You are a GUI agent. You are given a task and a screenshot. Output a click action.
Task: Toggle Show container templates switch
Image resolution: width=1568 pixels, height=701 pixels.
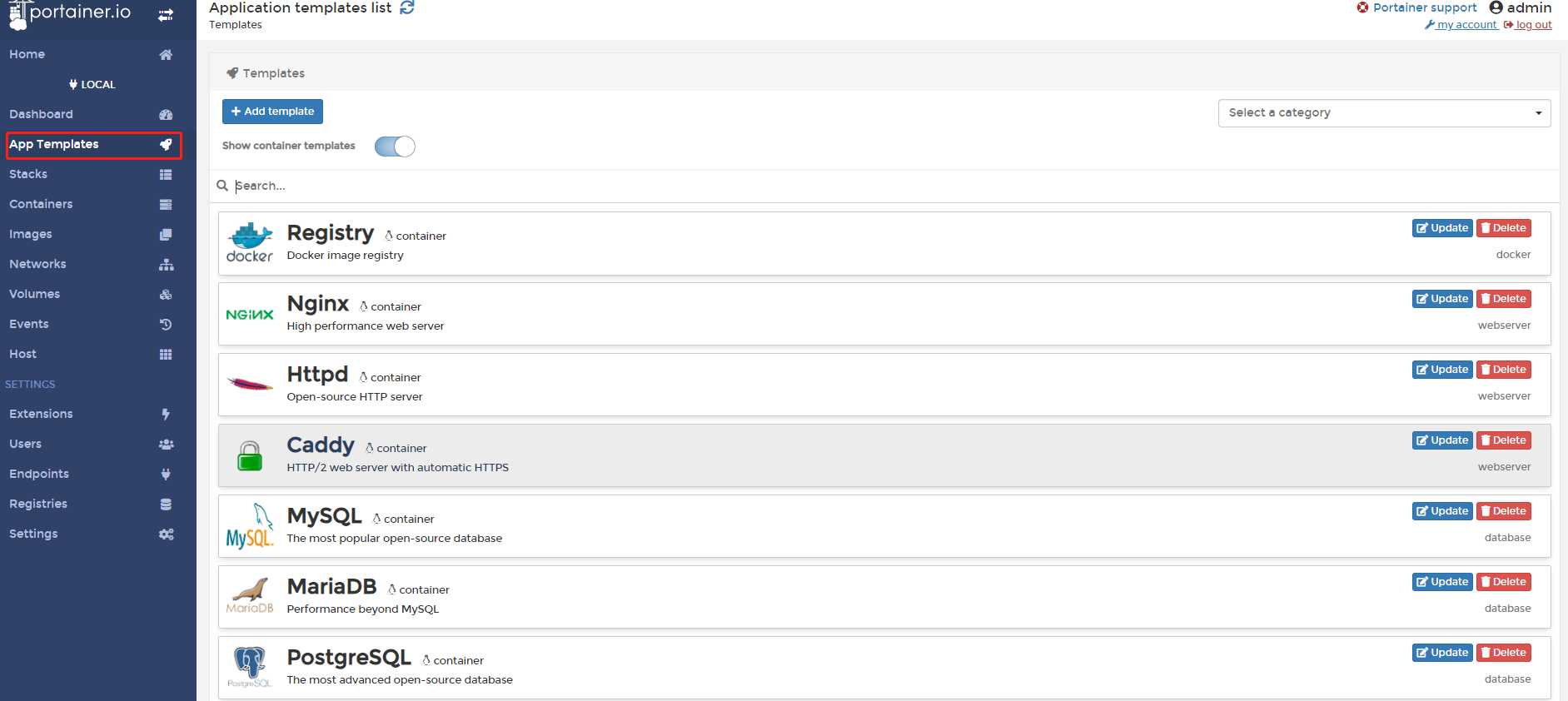[395, 147]
